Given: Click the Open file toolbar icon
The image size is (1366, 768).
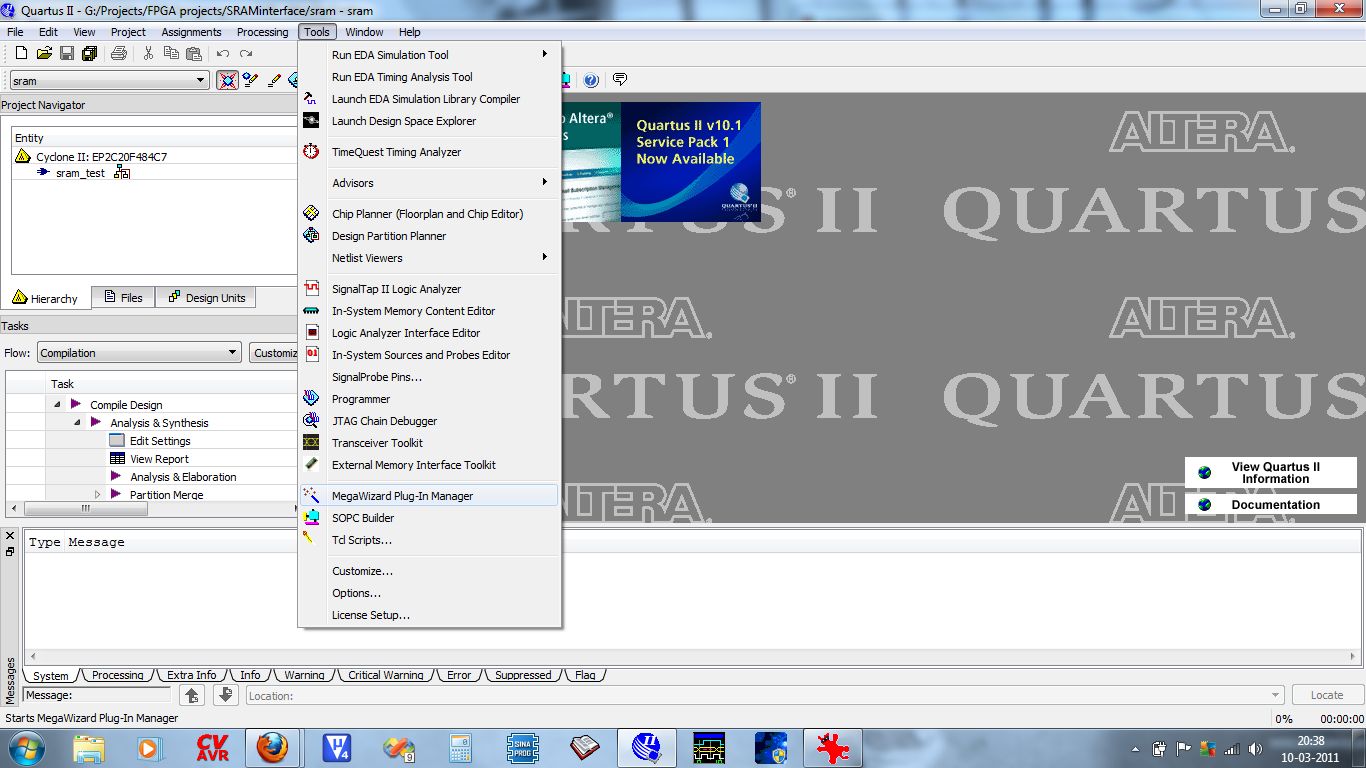Looking at the screenshot, I should coord(44,53).
